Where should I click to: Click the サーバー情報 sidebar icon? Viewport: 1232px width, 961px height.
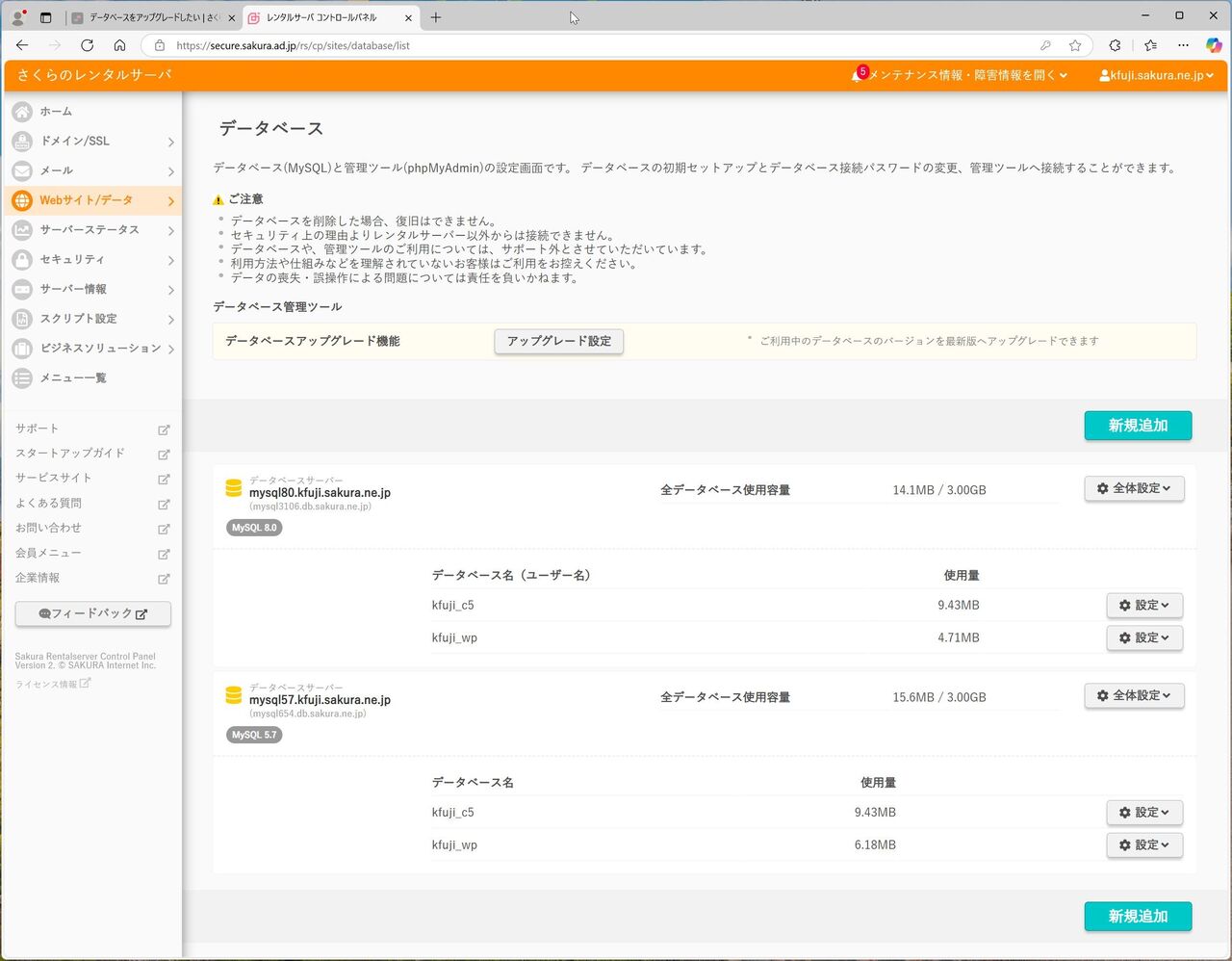pos(22,289)
